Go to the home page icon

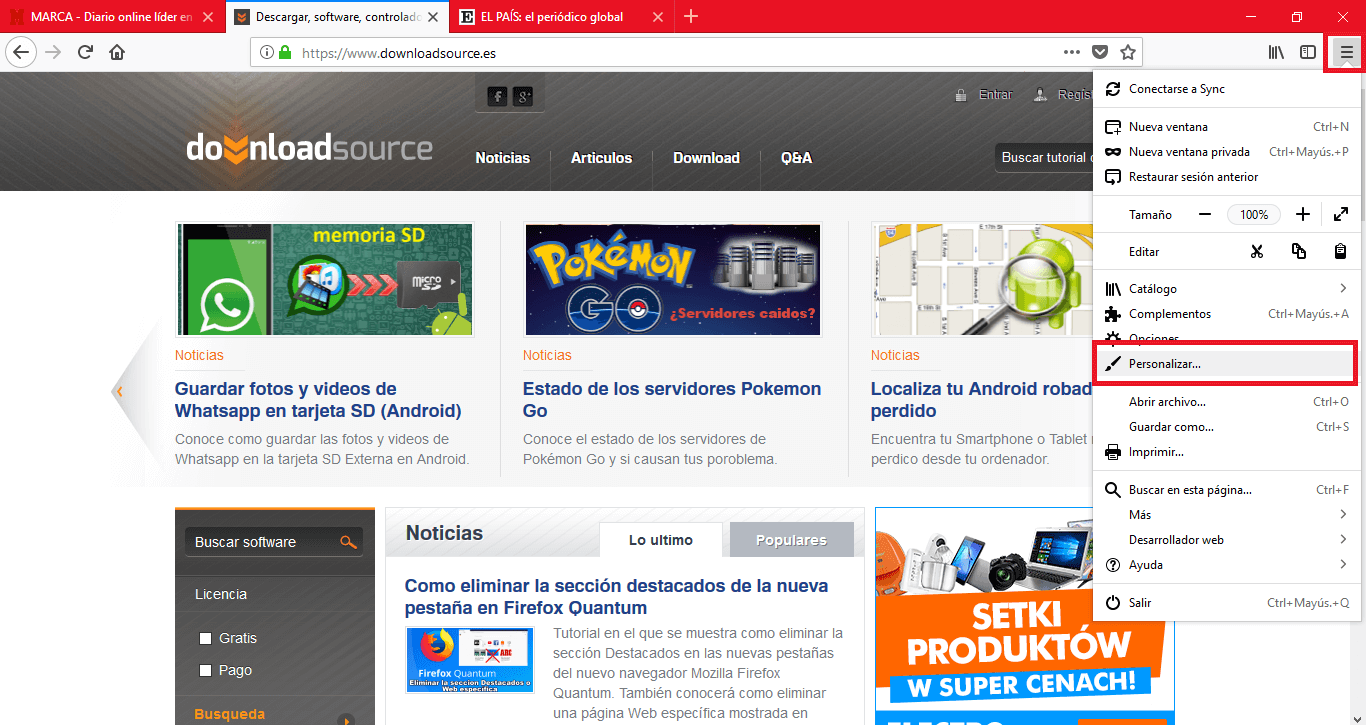coord(117,52)
